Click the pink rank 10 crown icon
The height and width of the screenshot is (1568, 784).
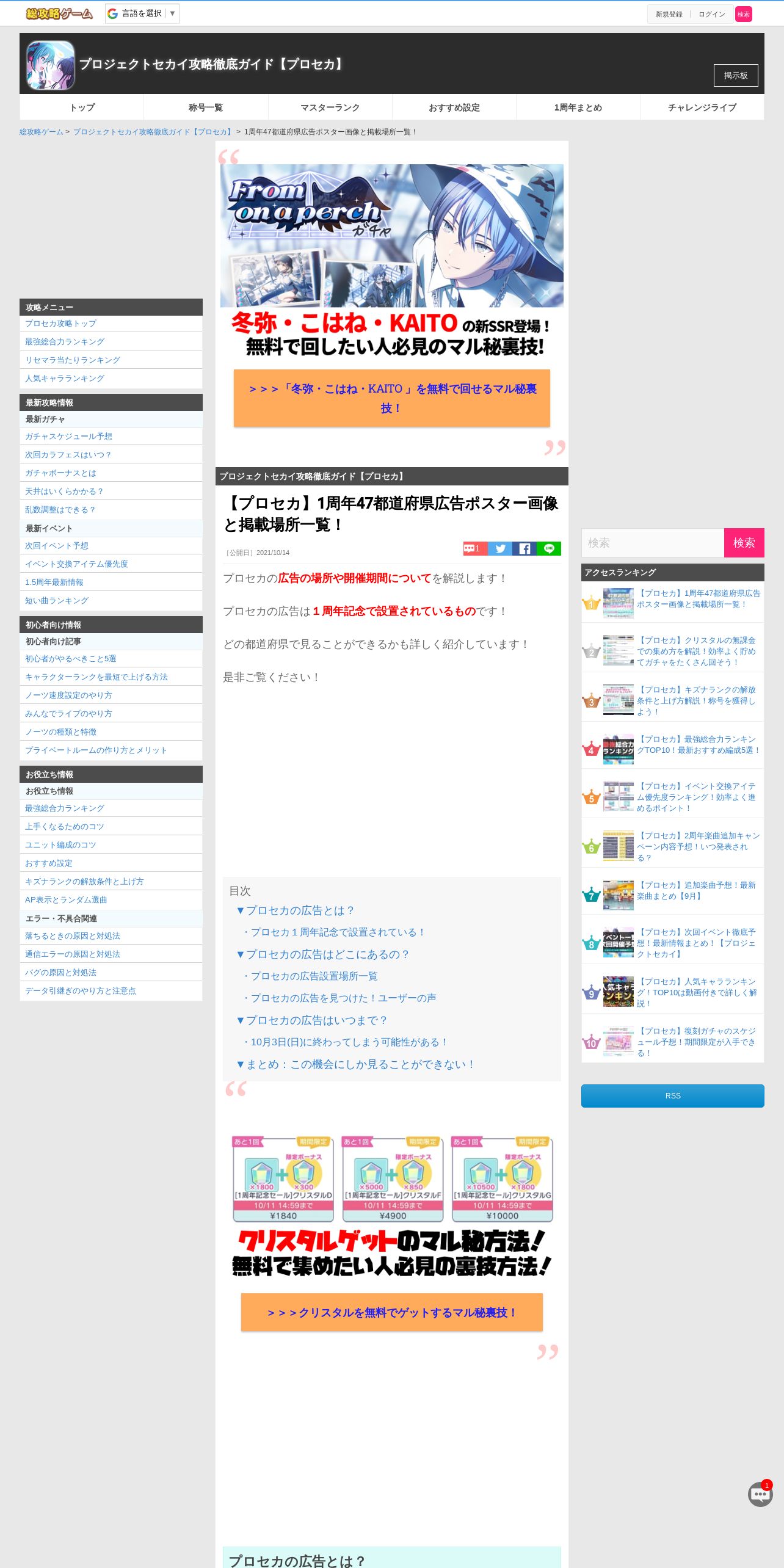point(591,1042)
